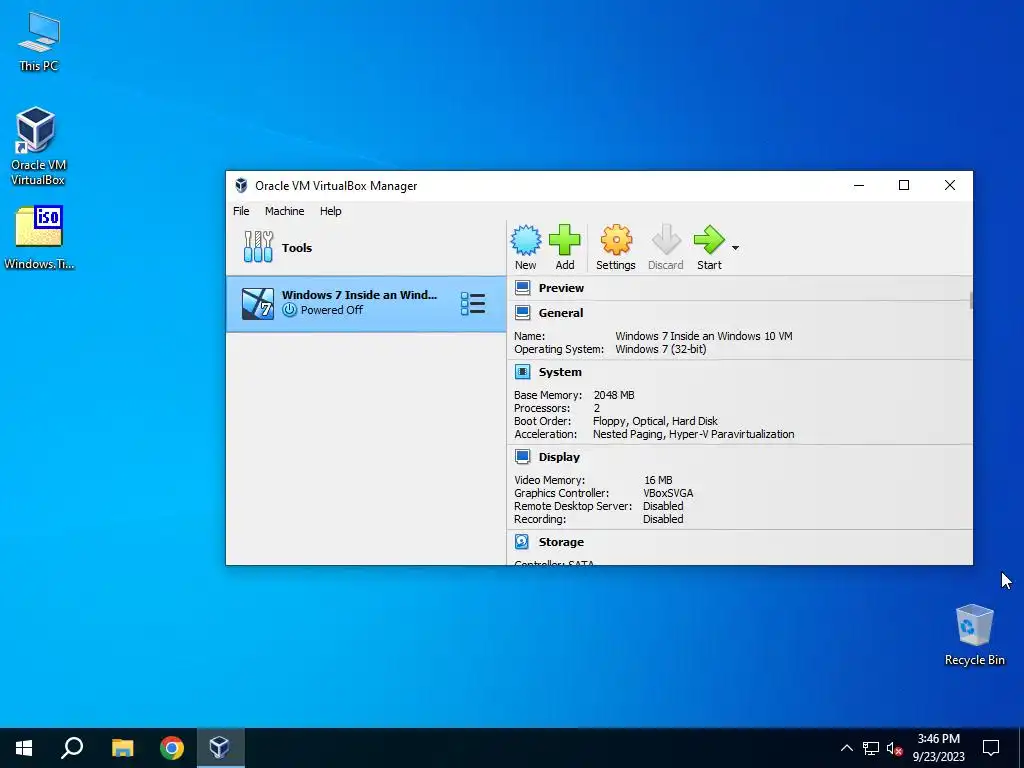Open the Windows Start menu
Viewport: 1024px width, 768px height.
click(24, 748)
